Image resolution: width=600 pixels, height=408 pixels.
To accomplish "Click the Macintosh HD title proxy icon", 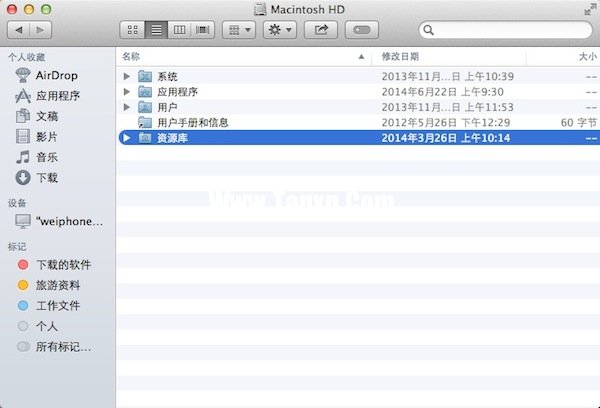I will pyautogui.click(x=260, y=9).
